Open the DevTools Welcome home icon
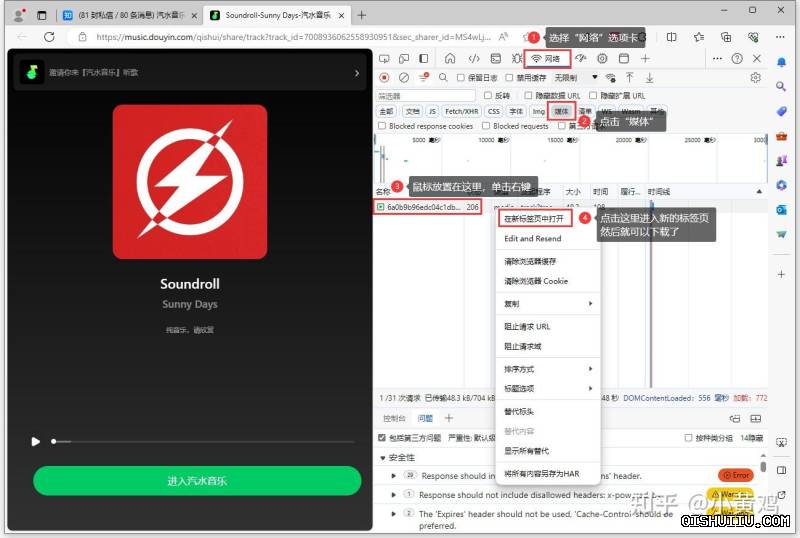Image resolution: width=800 pixels, height=538 pixels. 449,59
